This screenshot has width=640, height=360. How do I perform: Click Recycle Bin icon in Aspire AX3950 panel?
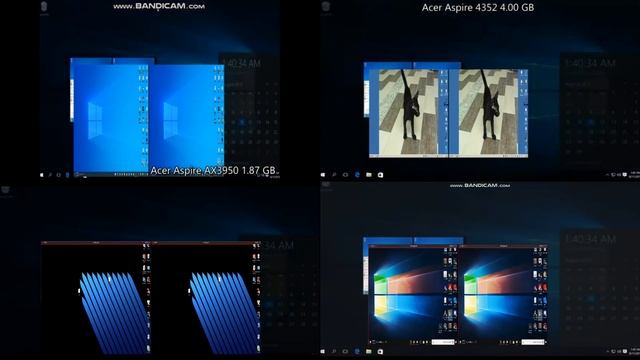44,7
